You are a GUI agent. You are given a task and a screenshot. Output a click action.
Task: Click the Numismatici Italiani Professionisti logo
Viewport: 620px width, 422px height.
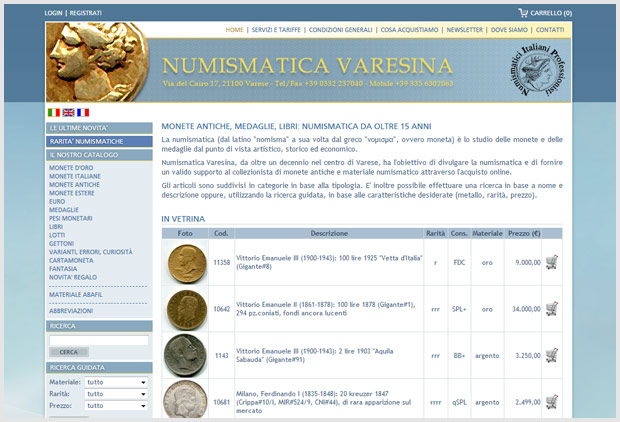pos(537,70)
